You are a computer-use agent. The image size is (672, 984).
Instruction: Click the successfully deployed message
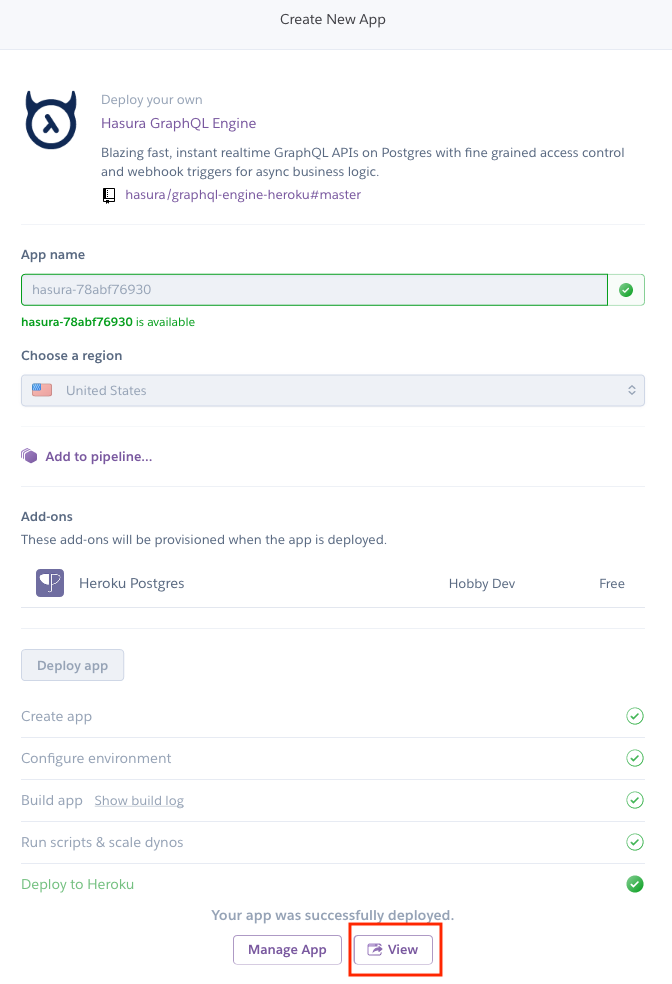[333, 915]
